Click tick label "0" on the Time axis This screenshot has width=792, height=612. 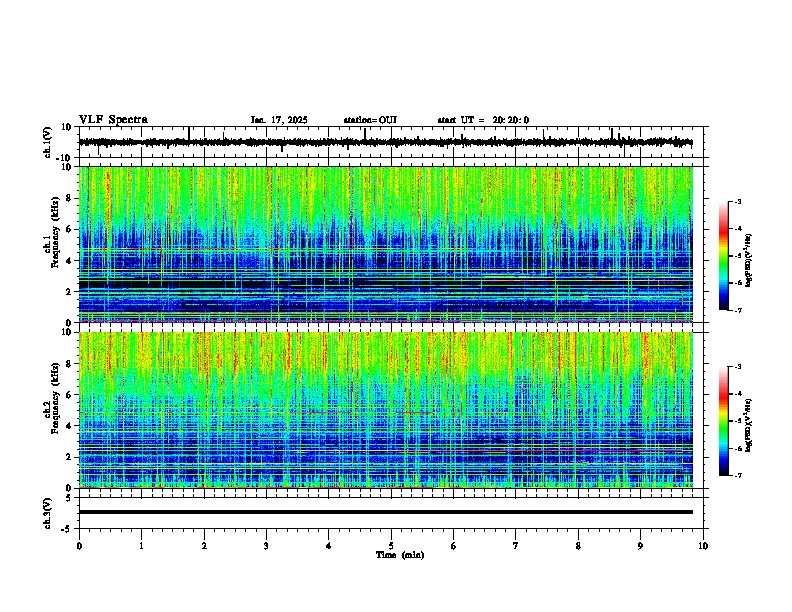point(79,546)
